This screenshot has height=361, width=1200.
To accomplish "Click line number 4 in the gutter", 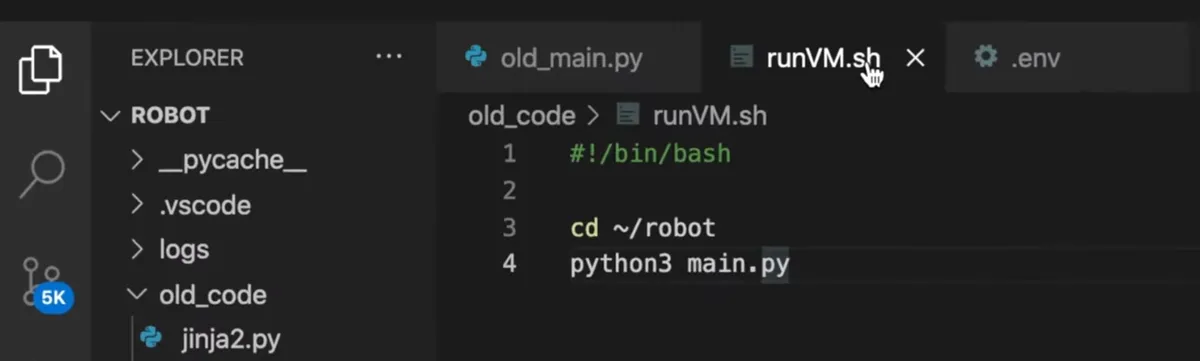I will [x=510, y=265].
